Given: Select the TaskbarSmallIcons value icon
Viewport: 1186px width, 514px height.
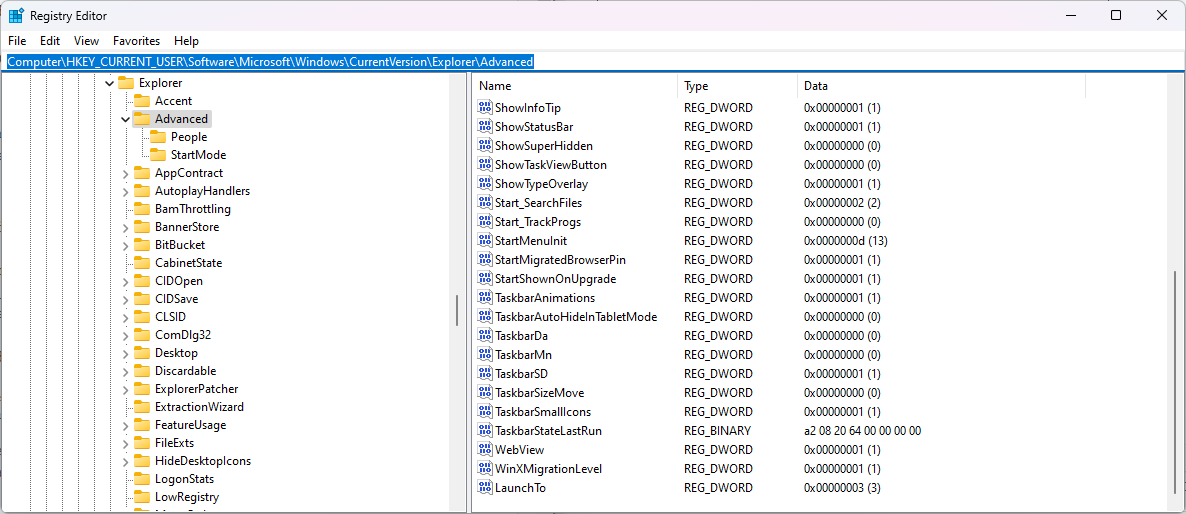Looking at the screenshot, I should 485,412.
